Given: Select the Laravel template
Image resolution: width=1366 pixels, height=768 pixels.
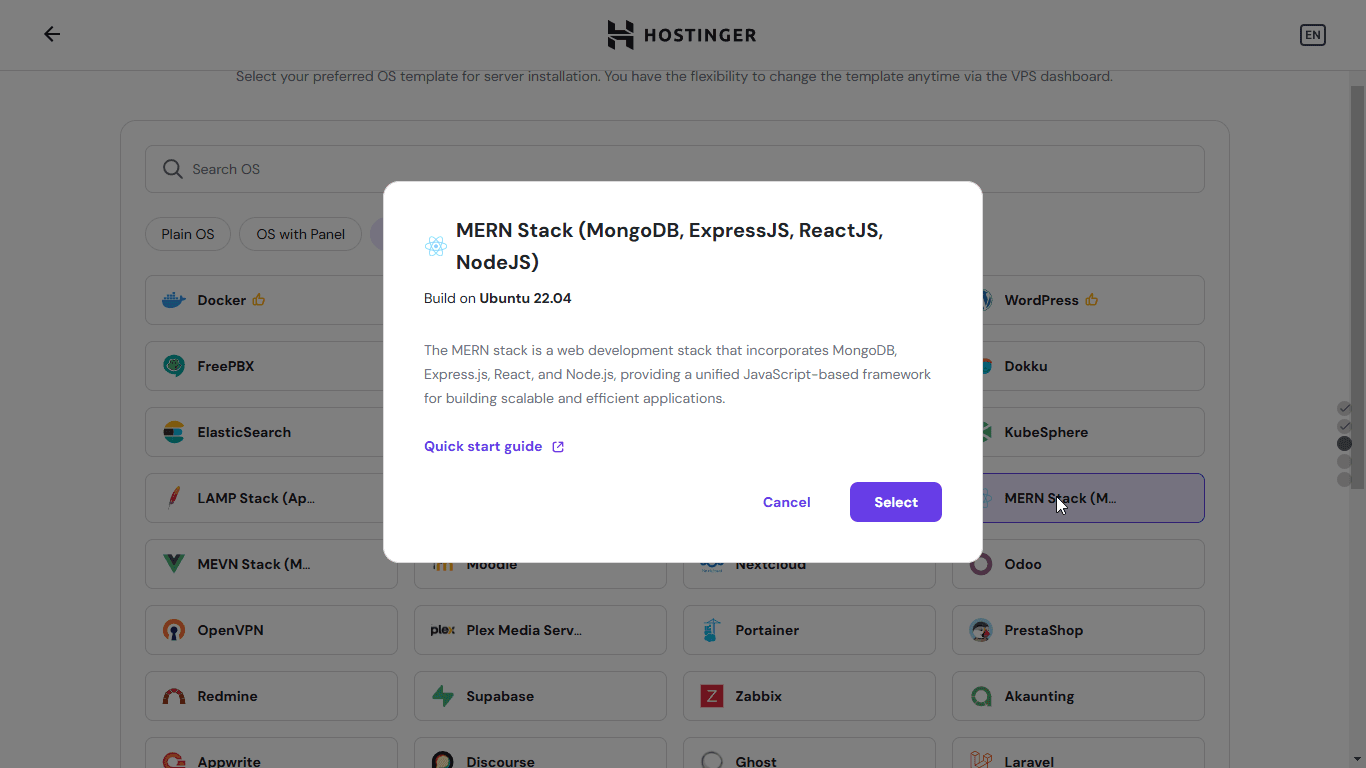Looking at the screenshot, I should (1078, 753).
